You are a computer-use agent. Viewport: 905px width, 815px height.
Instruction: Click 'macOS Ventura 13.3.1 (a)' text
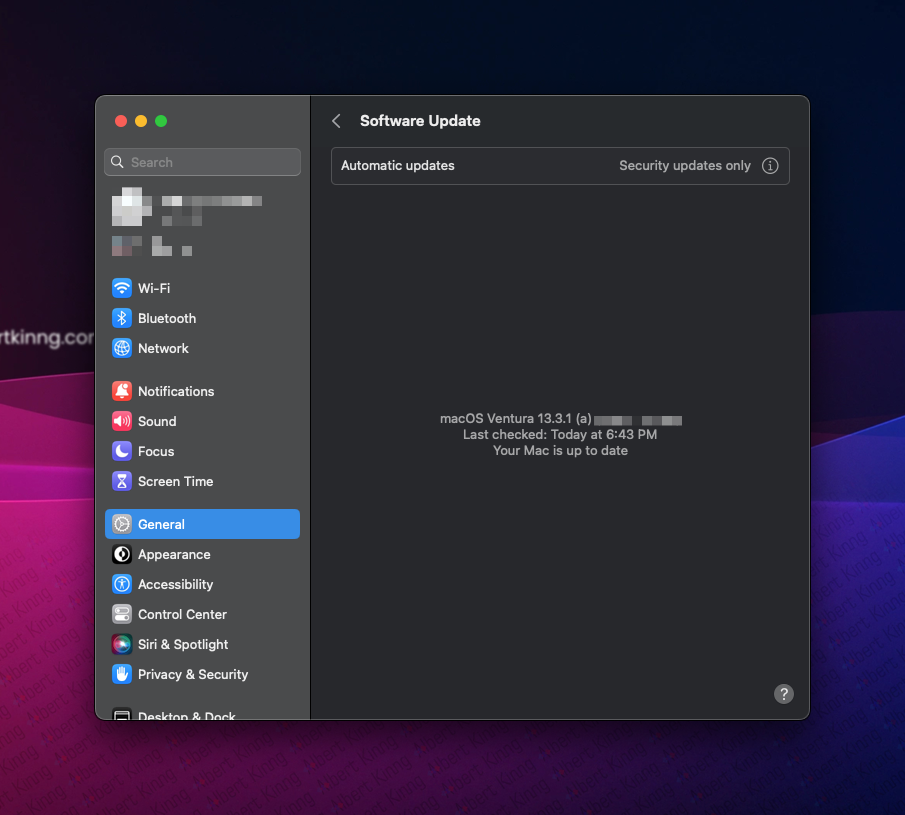(x=515, y=418)
